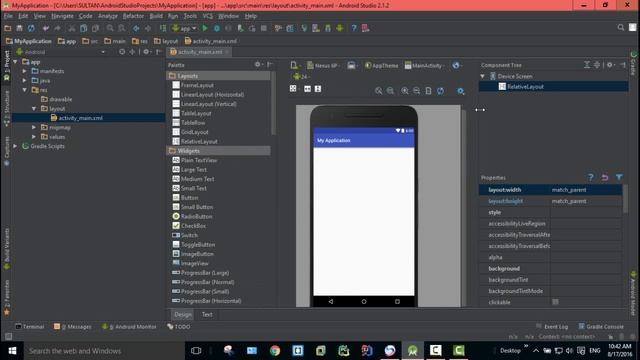Click Palette settings gear icon
The height and width of the screenshot is (360, 640).
258,64
